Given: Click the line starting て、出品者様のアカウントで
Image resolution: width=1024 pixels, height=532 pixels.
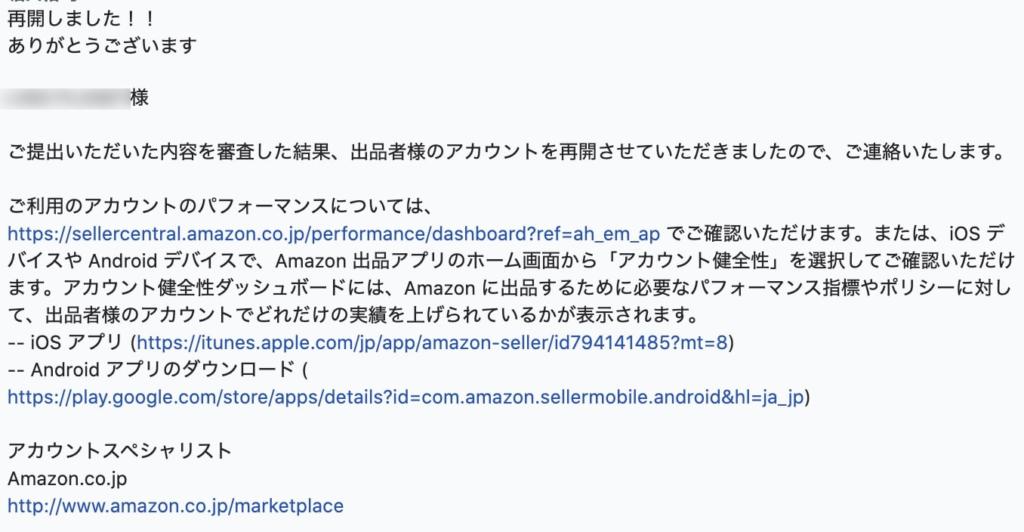Looking at the screenshot, I should [x=353, y=315].
